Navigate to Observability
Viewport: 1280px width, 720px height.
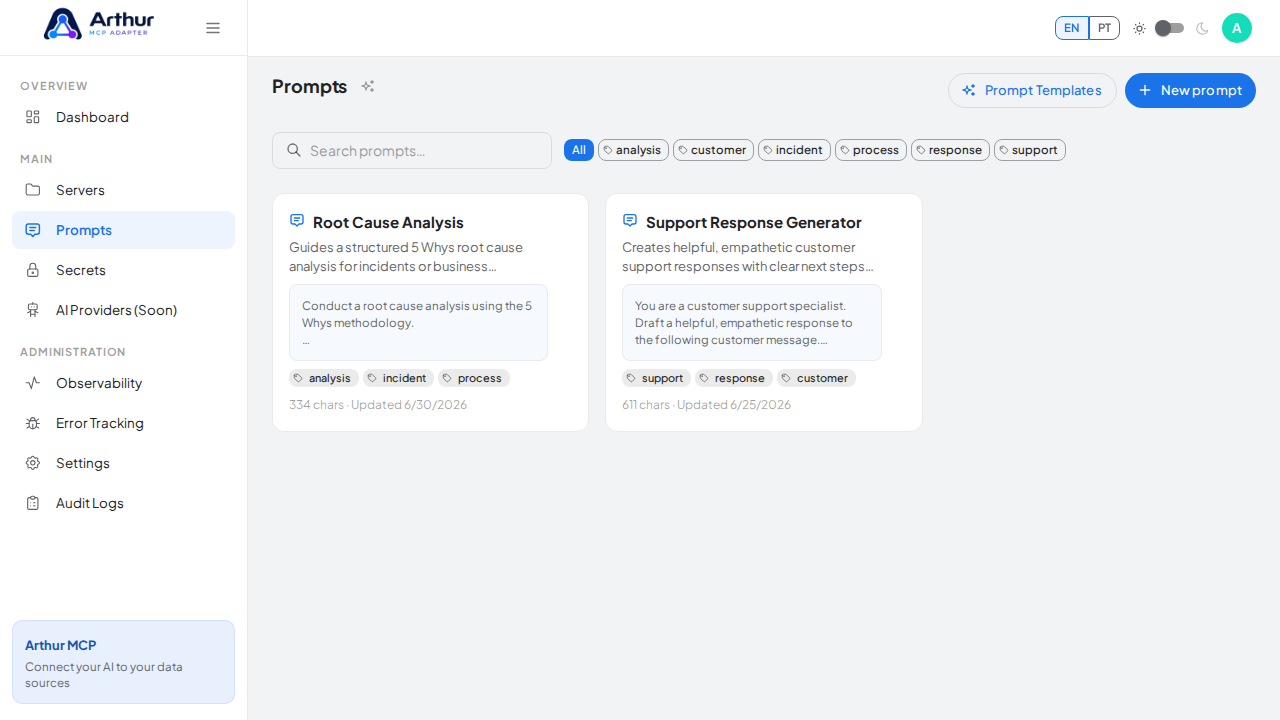[x=123, y=383]
